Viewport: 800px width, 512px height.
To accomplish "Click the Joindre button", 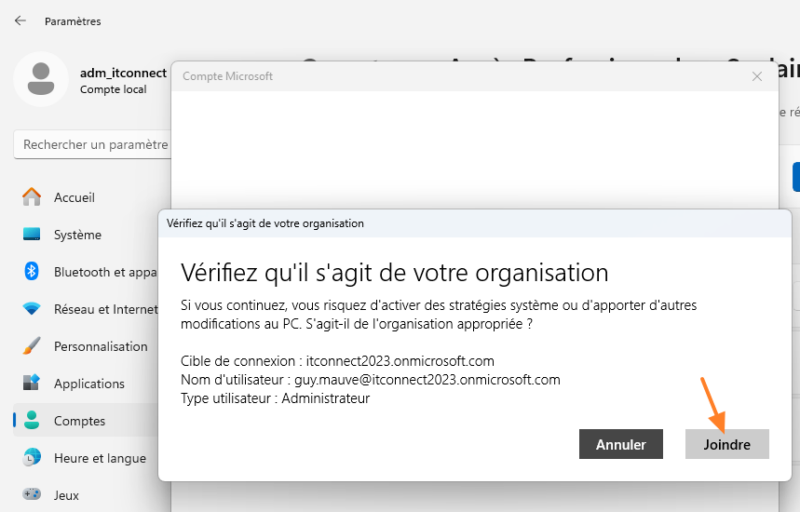I will [727, 444].
